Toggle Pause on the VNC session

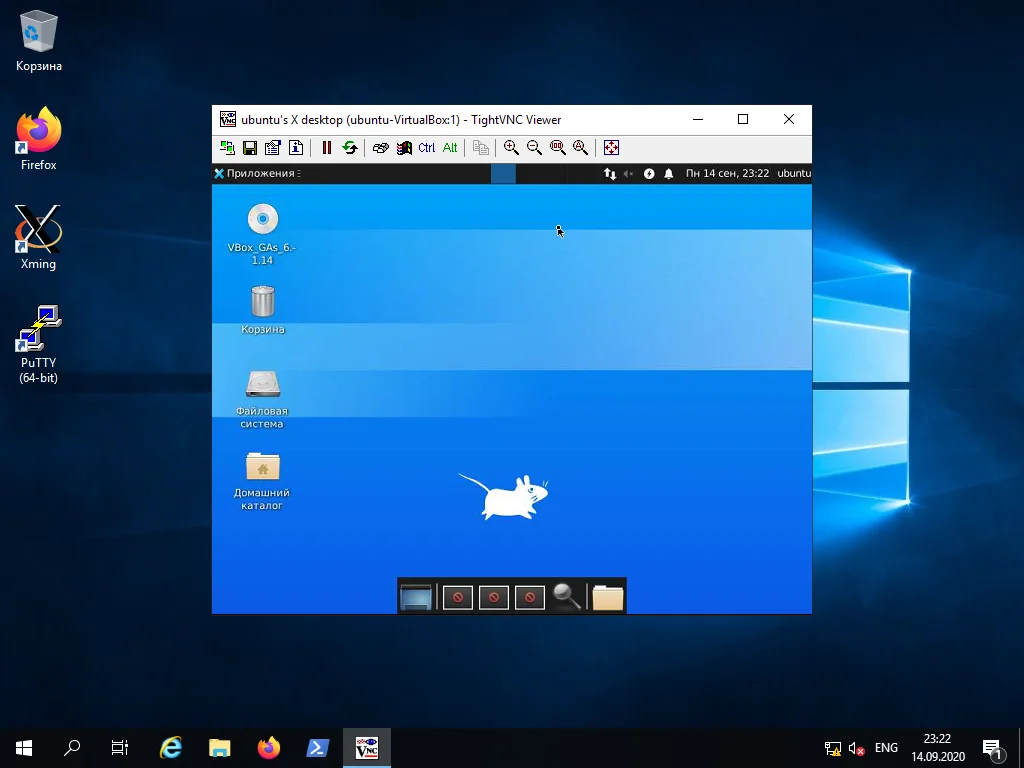(326, 148)
